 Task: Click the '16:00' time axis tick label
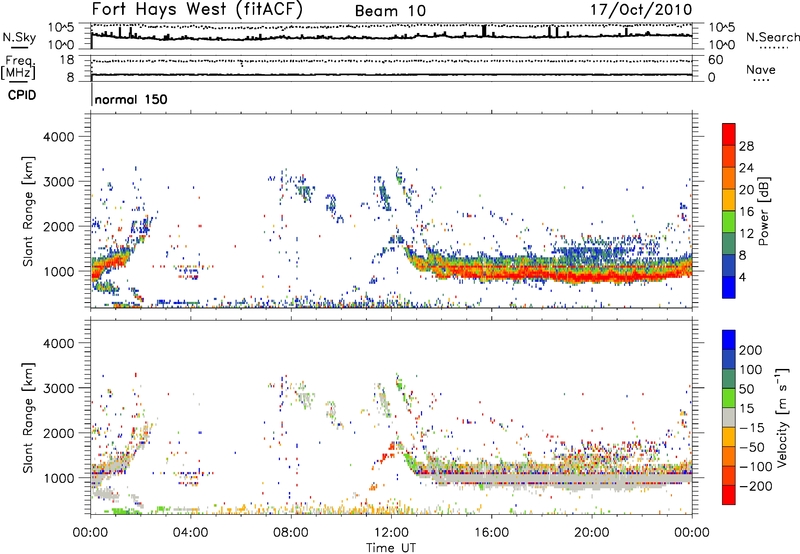click(x=491, y=533)
